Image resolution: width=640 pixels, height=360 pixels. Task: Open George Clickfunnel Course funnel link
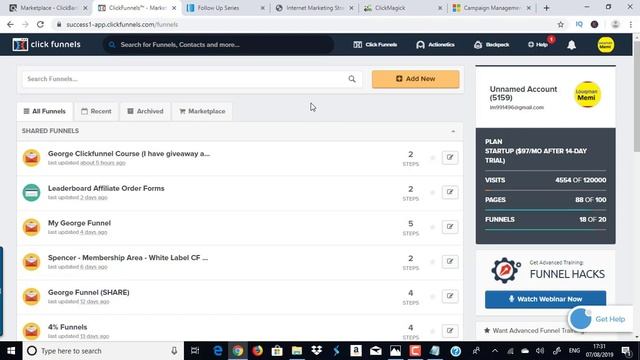click(129, 154)
